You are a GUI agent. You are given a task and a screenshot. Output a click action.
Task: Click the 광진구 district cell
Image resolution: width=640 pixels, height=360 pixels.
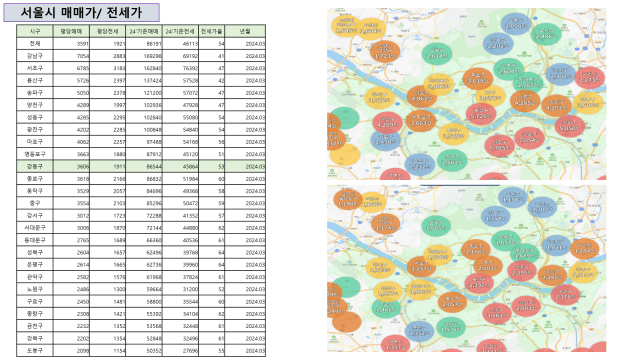[x=35, y=129]
